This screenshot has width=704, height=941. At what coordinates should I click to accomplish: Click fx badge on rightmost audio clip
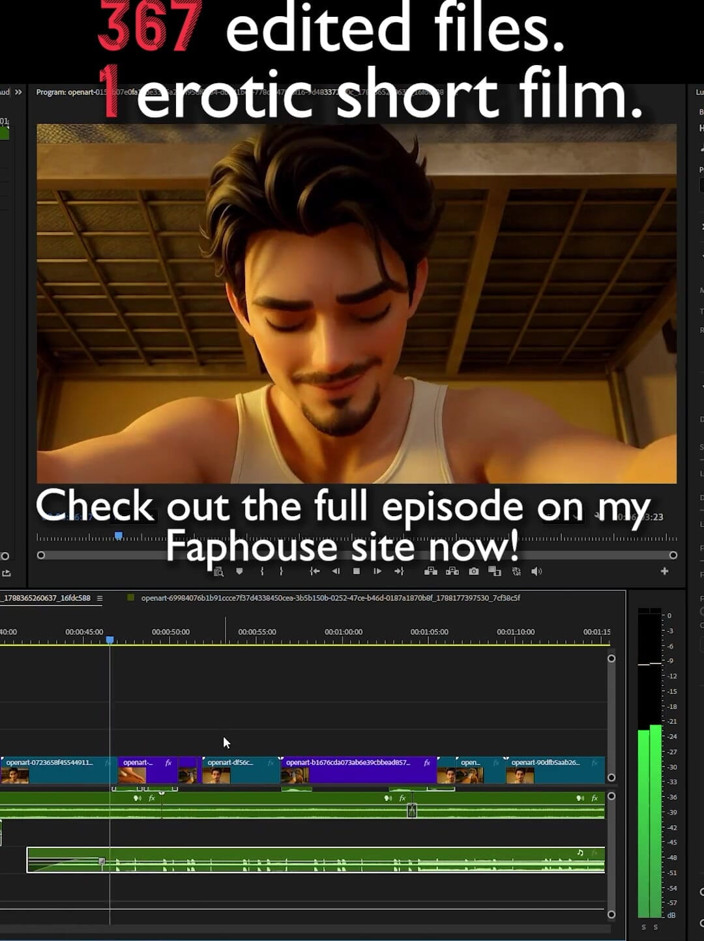point(594,798)
